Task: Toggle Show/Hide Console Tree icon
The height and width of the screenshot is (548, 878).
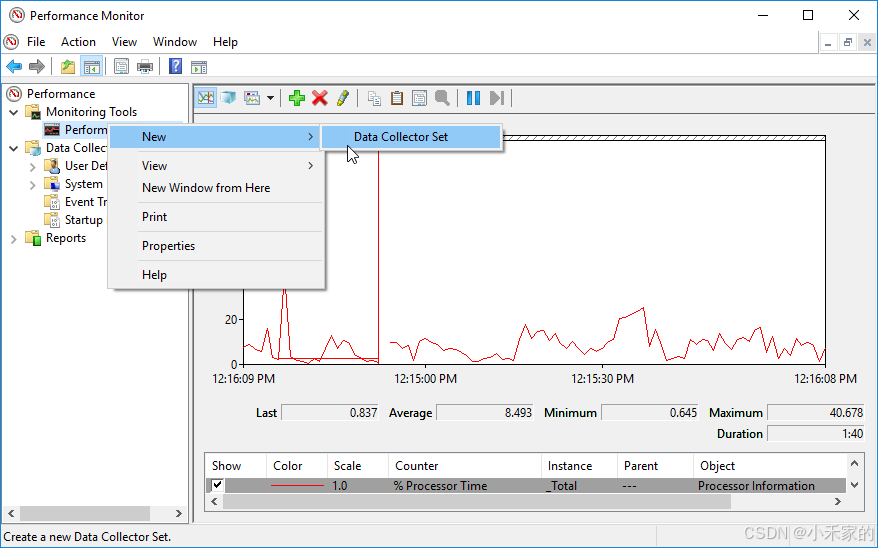Action: click(x=91, y=67)
